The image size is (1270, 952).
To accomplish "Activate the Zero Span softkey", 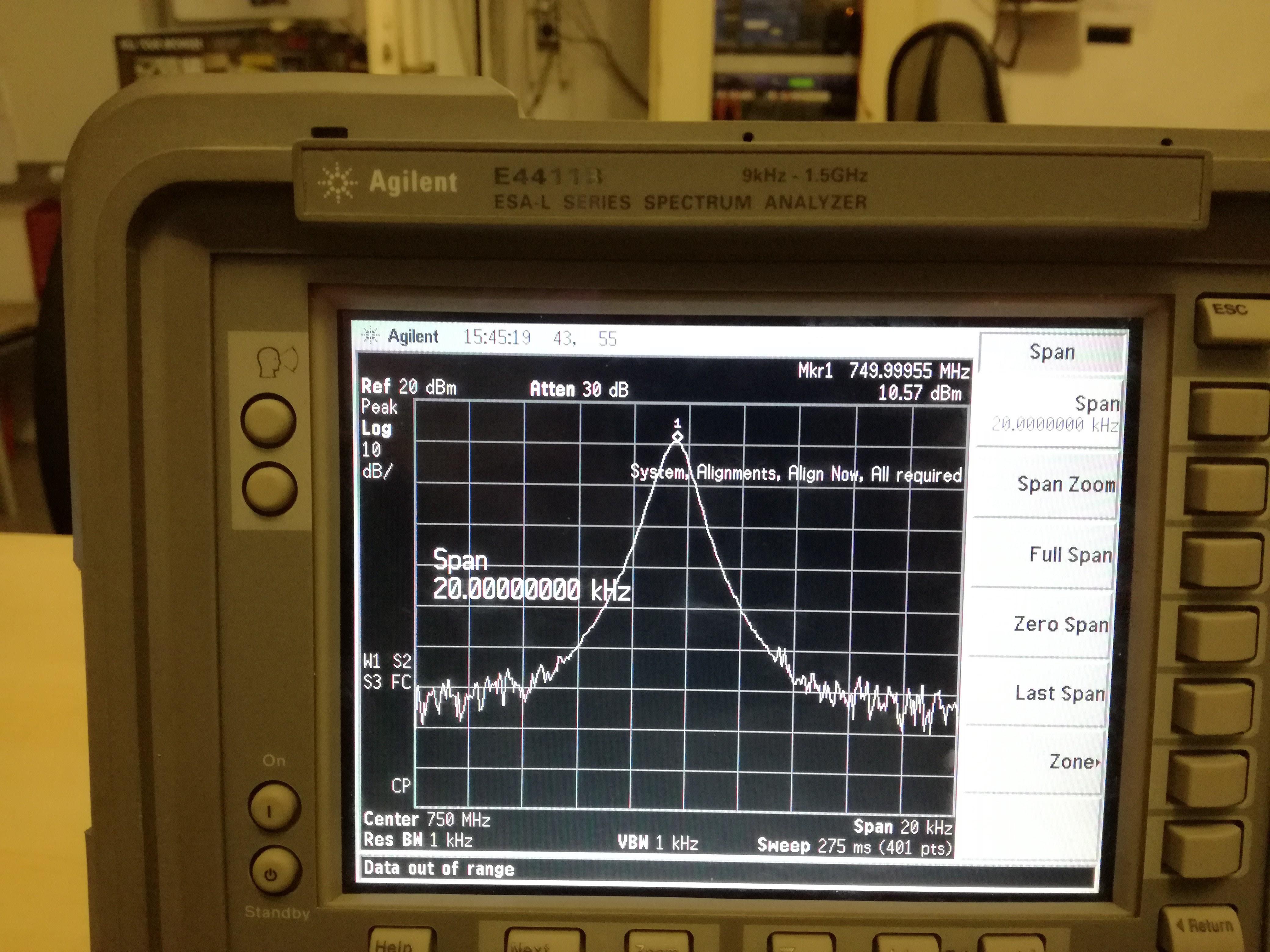I will pyautogui.click(x=1061, y=624).
